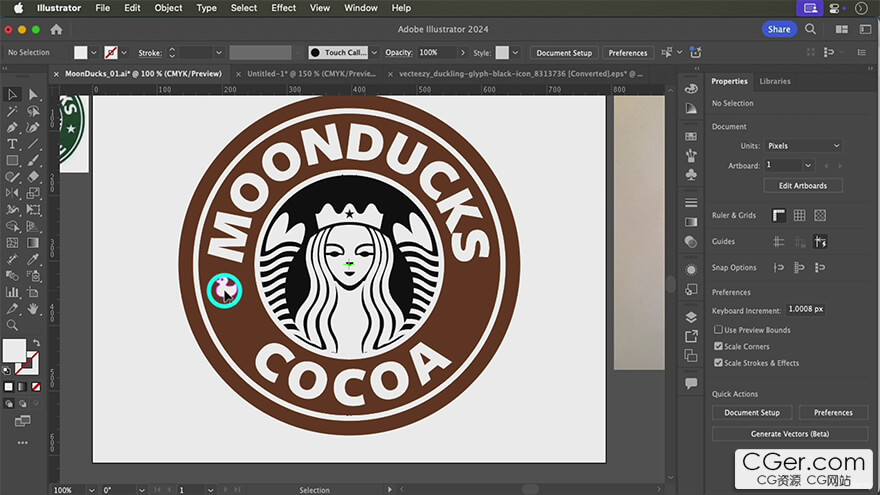Click the Stroke swatch in control bar
The image size is (880, 495).
point(111,53)
